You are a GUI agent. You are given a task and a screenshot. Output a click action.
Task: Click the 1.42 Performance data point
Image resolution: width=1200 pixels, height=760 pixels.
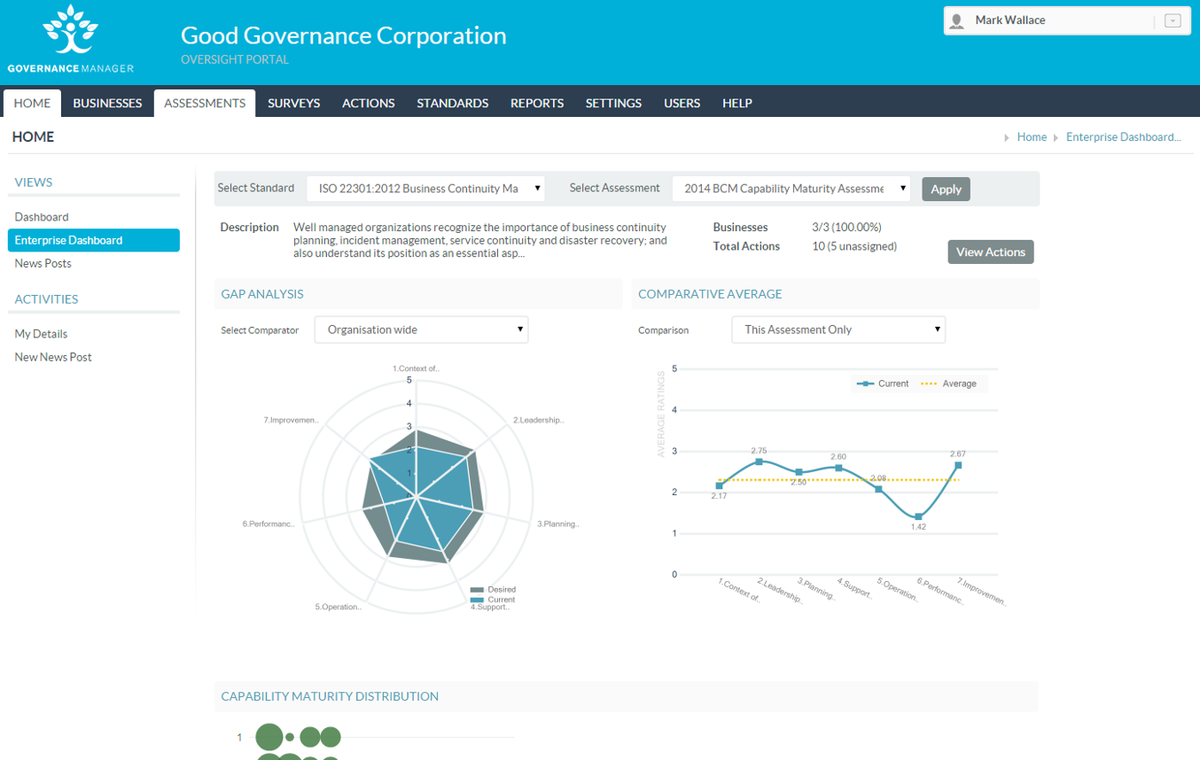click(918, 516)
